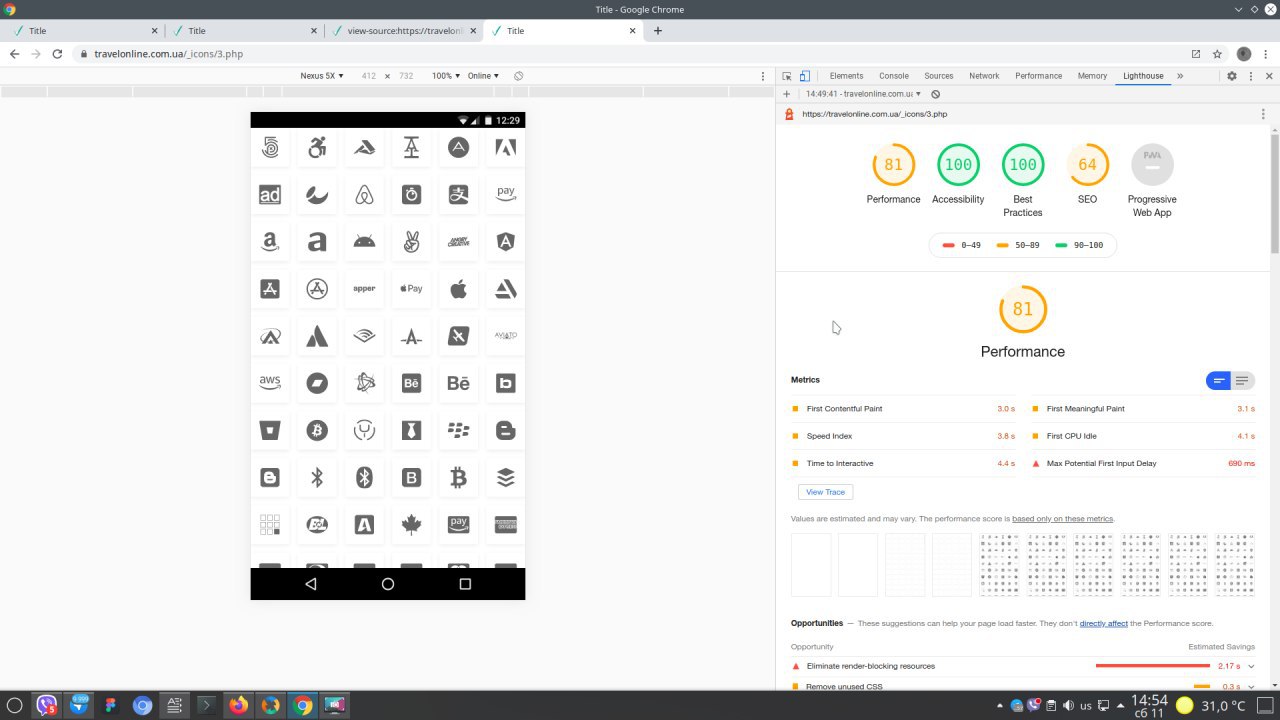Tap the Amazon Pay icon
The image size is (1280, 720).
506,195
